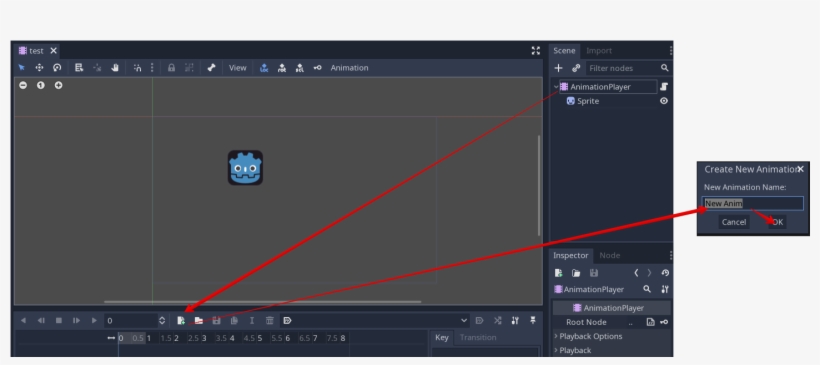Create new resource in Inspector
The image size is (820, 365).
pyautogui.click(x=559, y=273)
